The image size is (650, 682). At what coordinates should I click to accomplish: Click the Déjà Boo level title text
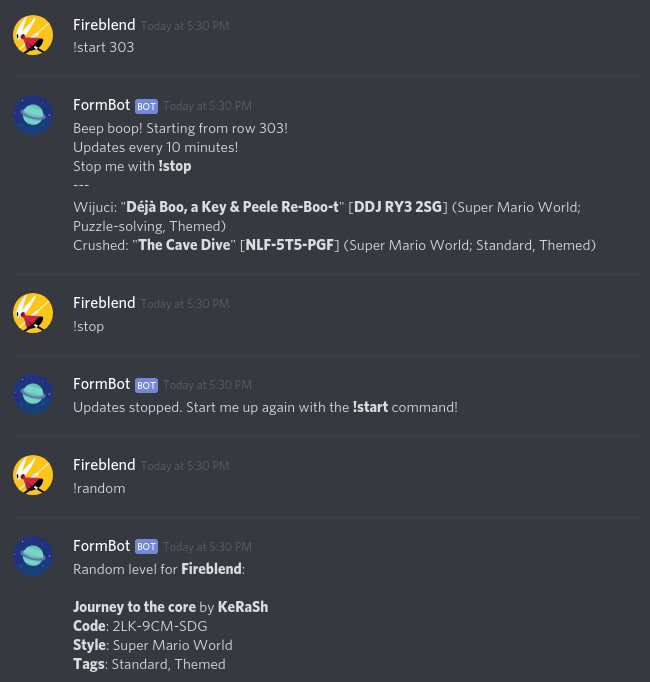pyautogui.click(x=232, y=207)
